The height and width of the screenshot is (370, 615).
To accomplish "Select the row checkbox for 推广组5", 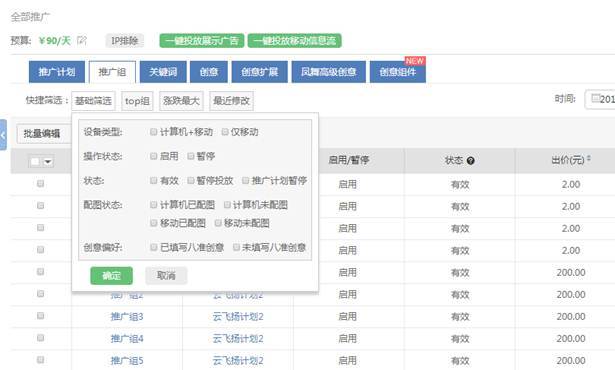I will pos(40,360).
